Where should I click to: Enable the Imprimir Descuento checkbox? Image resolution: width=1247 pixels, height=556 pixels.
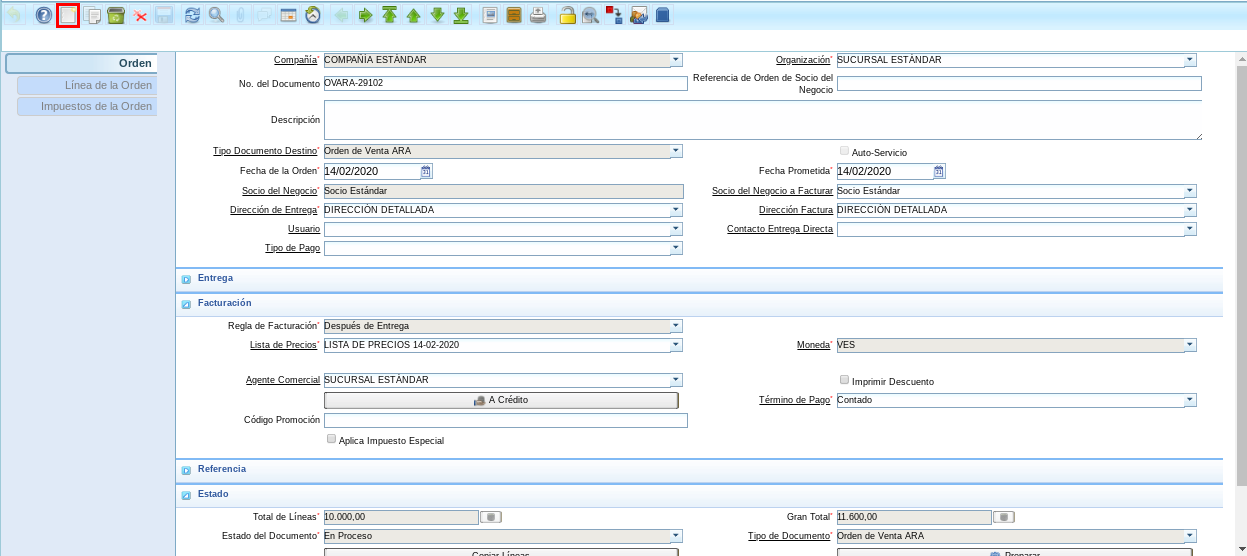(845, 381)
